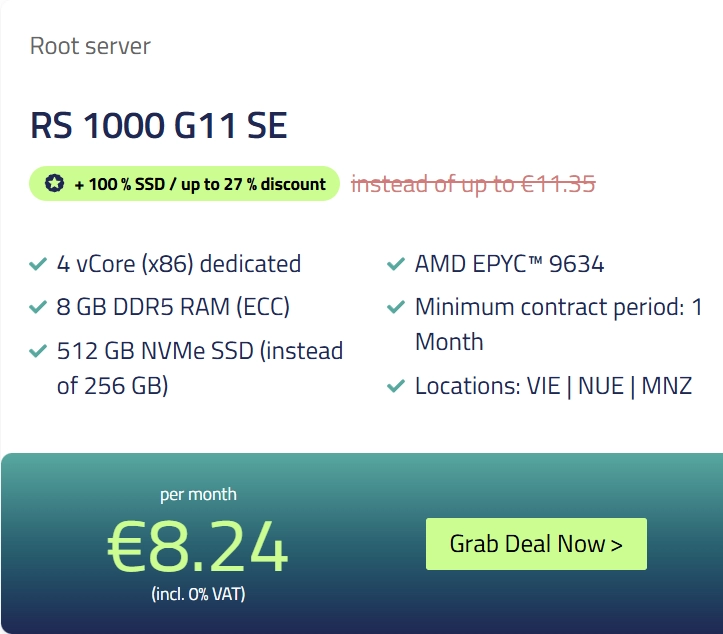The image size is (723, 634).
Task: Click checkmark icon beside Locations line
Action: [396, 386]
